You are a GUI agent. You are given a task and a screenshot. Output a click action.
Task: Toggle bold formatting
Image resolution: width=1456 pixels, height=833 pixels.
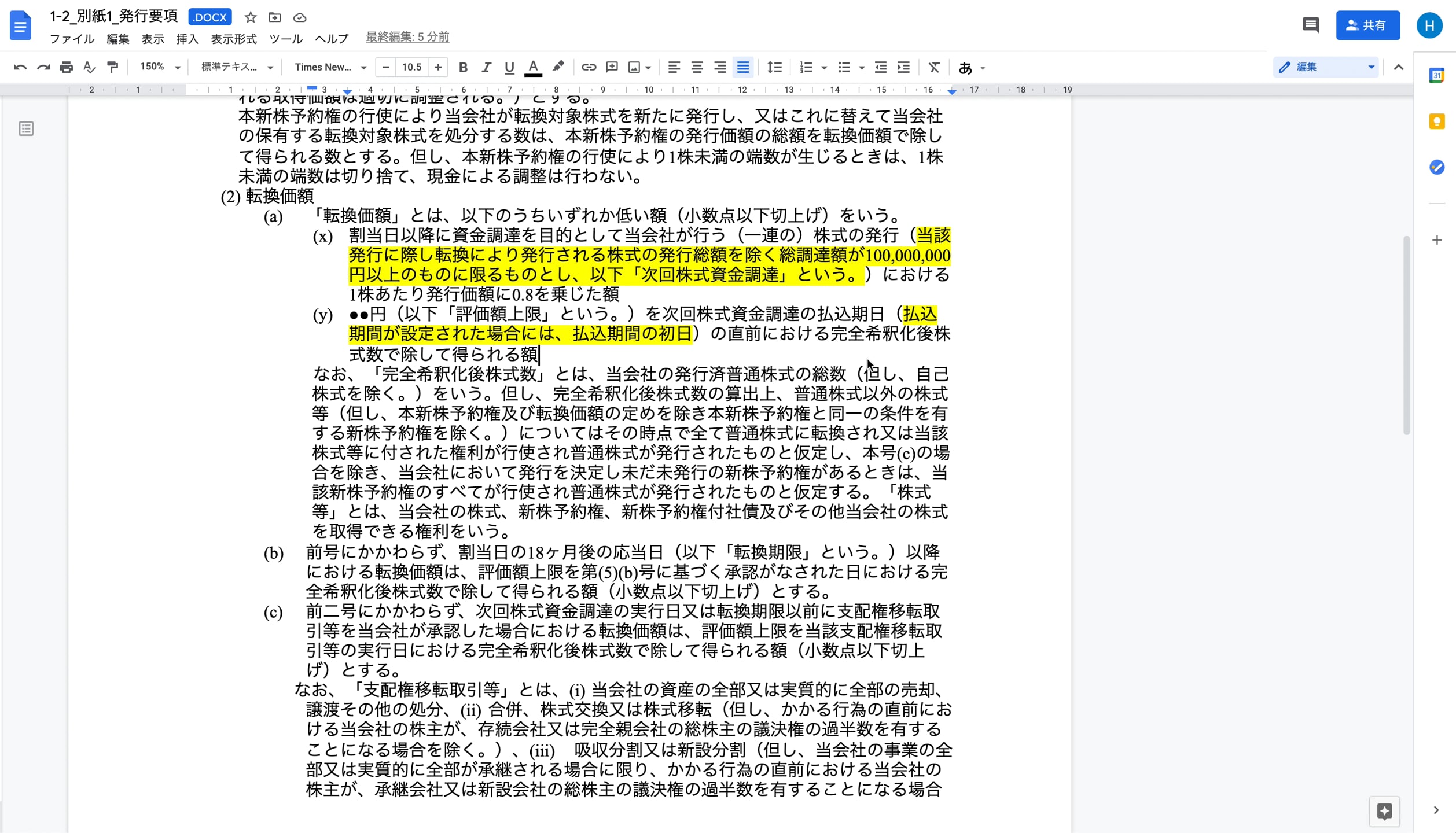[463, 67]
